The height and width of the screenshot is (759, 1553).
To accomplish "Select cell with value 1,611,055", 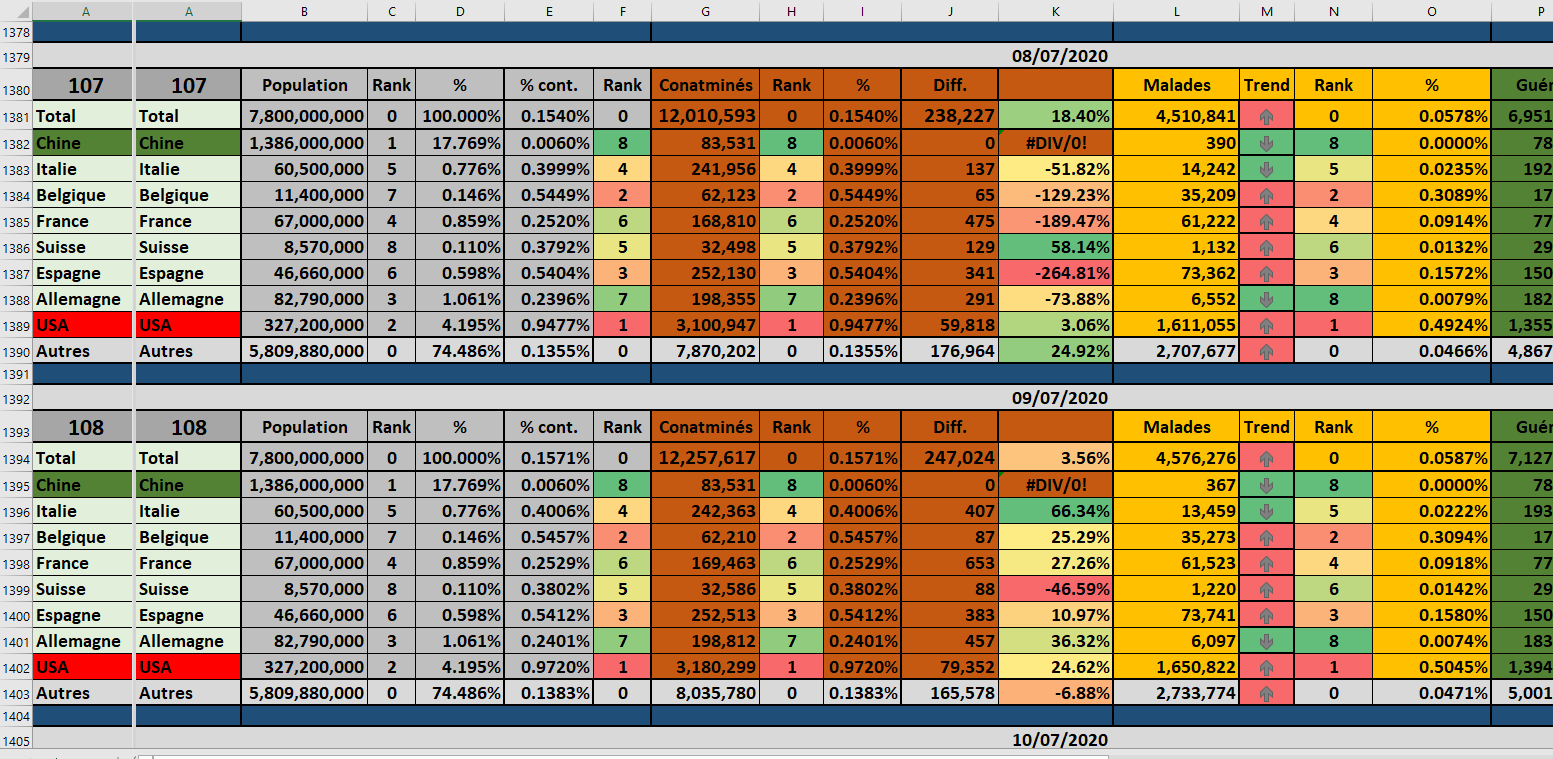I will click(x=1176, y=325).
